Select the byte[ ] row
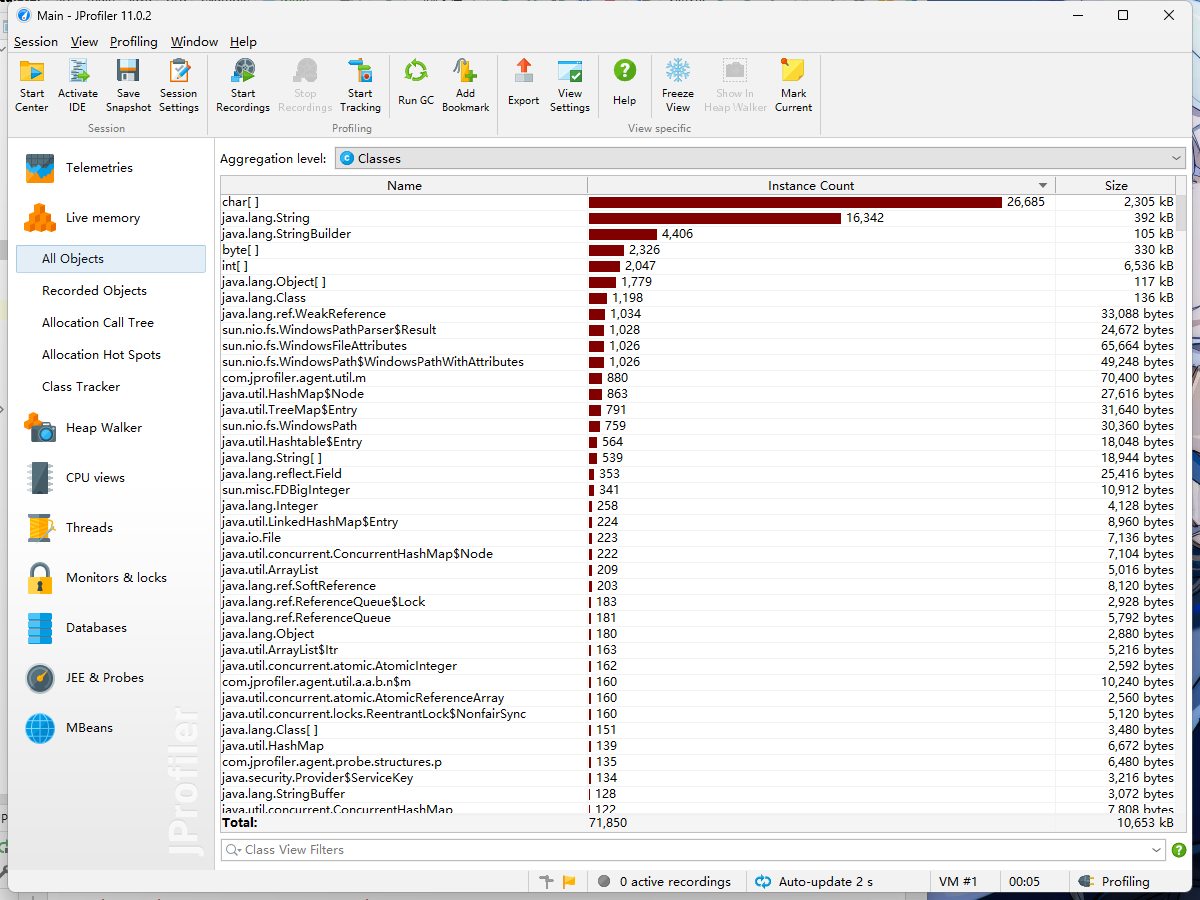This screenshot has height=900, width=1200. 698,250
